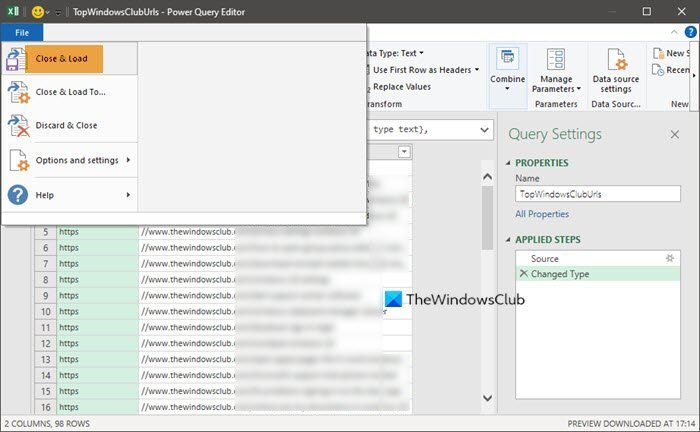This screenshot has height=432, width=700.
Task: Select row number 5 header
Action: [46, 232]
